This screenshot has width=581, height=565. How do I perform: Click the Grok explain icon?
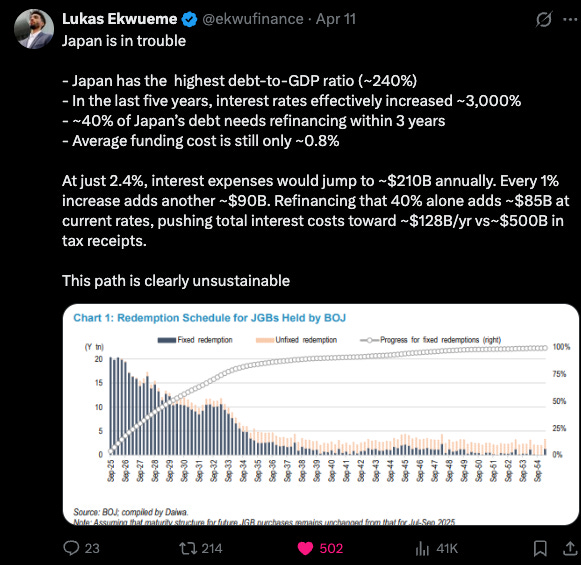[x=544, y=19]
